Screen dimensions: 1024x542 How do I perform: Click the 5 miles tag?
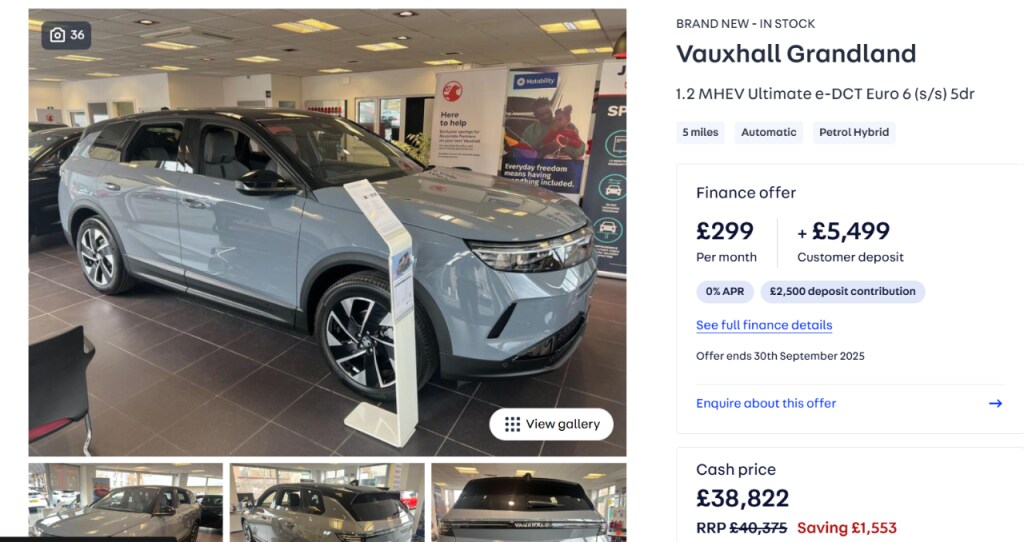(x=700, y=133)
